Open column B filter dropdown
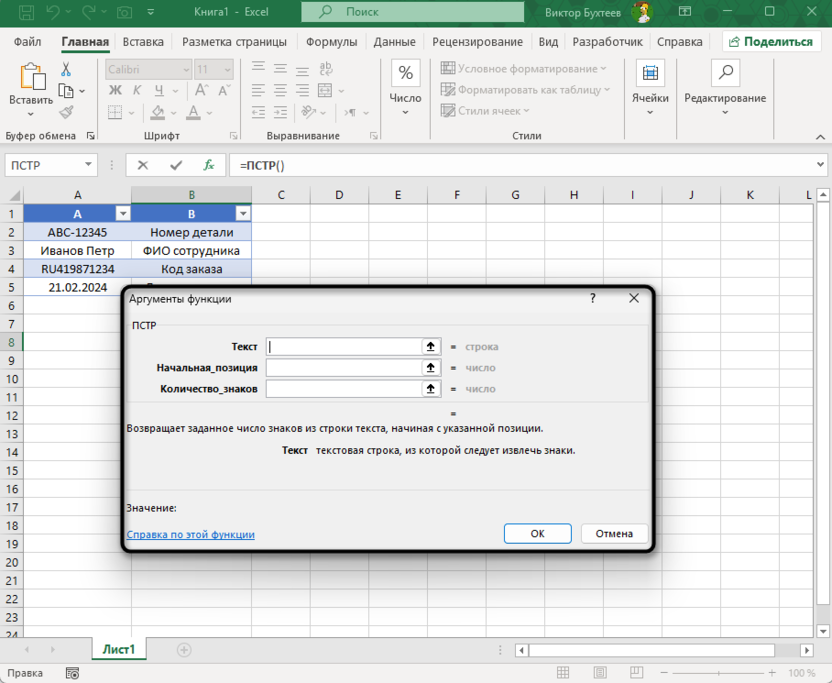832x683 pixels. point(243,214)
